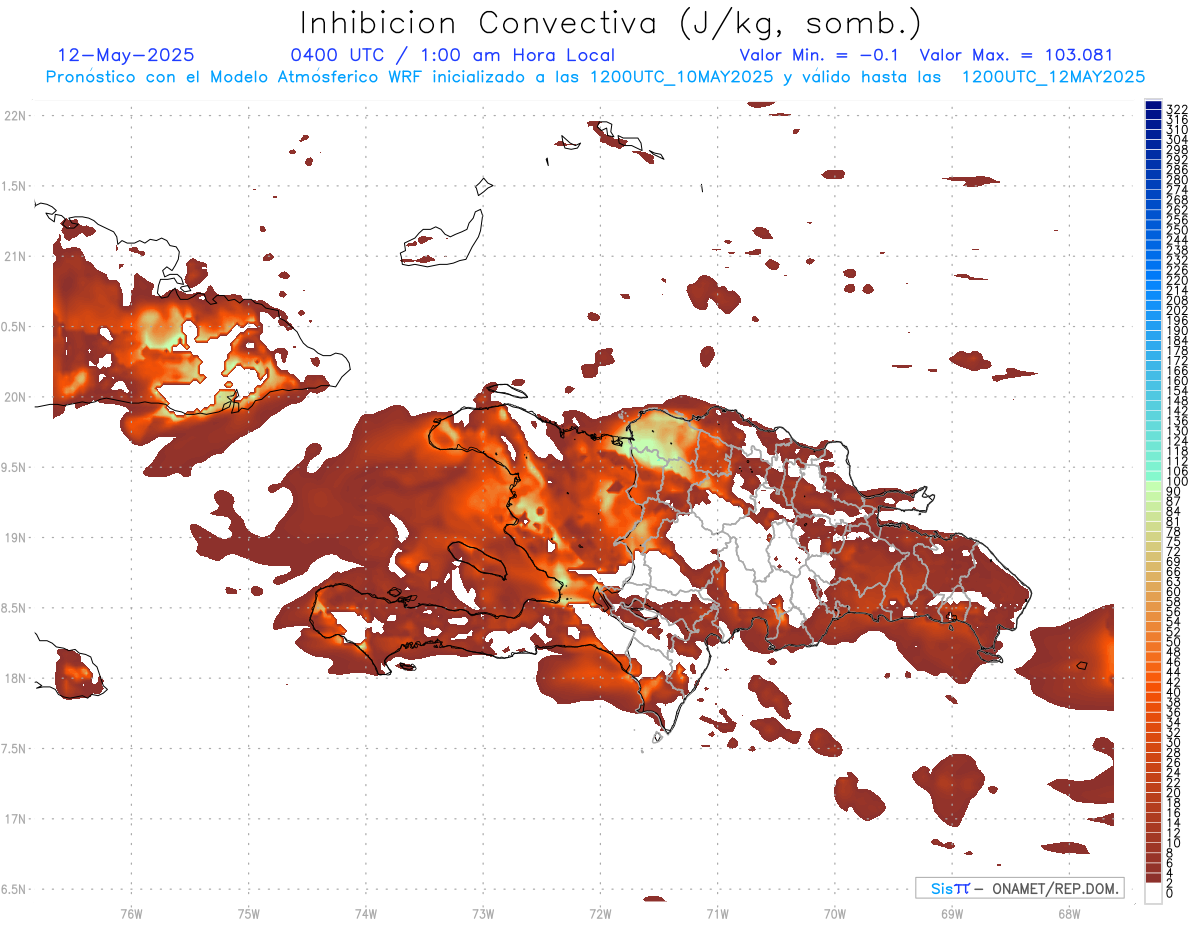
Task: Click the '20N' latitude label
Action: coord(14,397)
